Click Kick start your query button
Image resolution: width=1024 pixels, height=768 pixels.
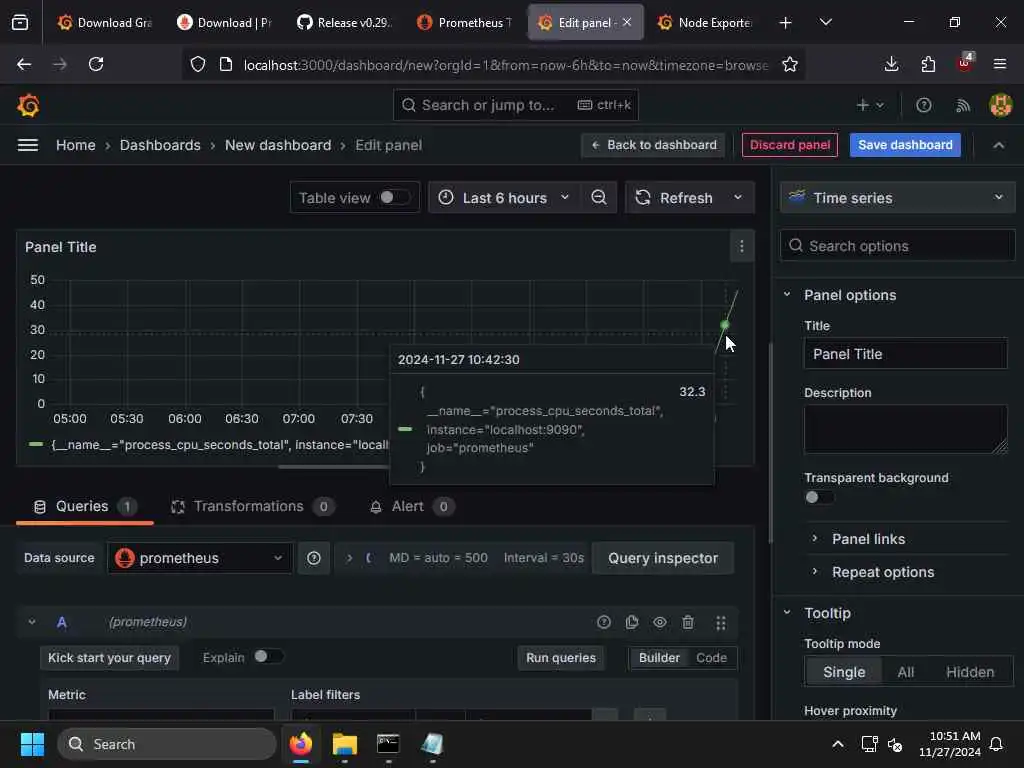click(x=109, y=658)
